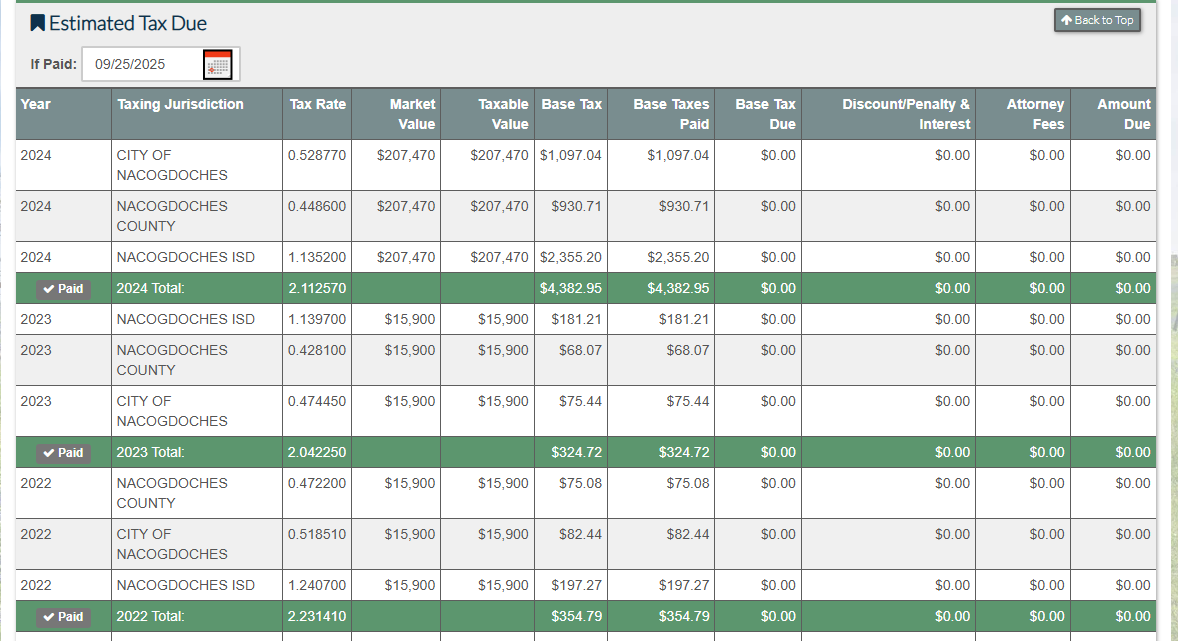Select the Taxing Jurisdiction column header
This screenshot has width=1178, height=641.
(180, 104)
